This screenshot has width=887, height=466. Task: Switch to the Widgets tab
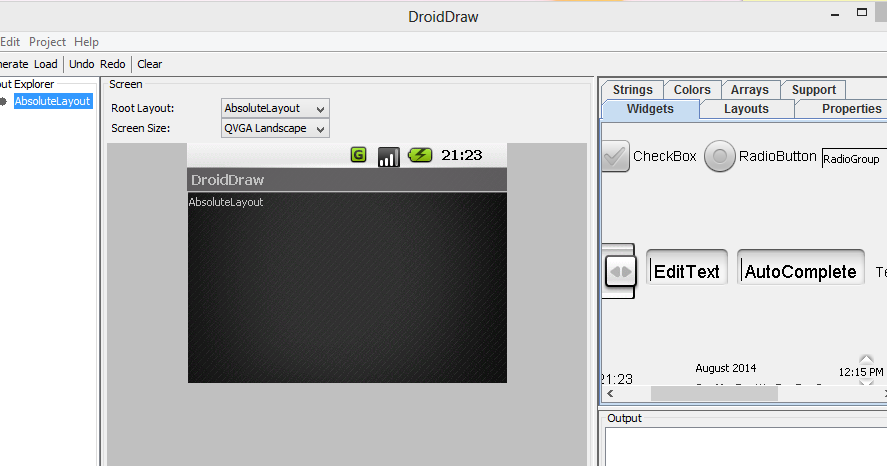point(651,109)
